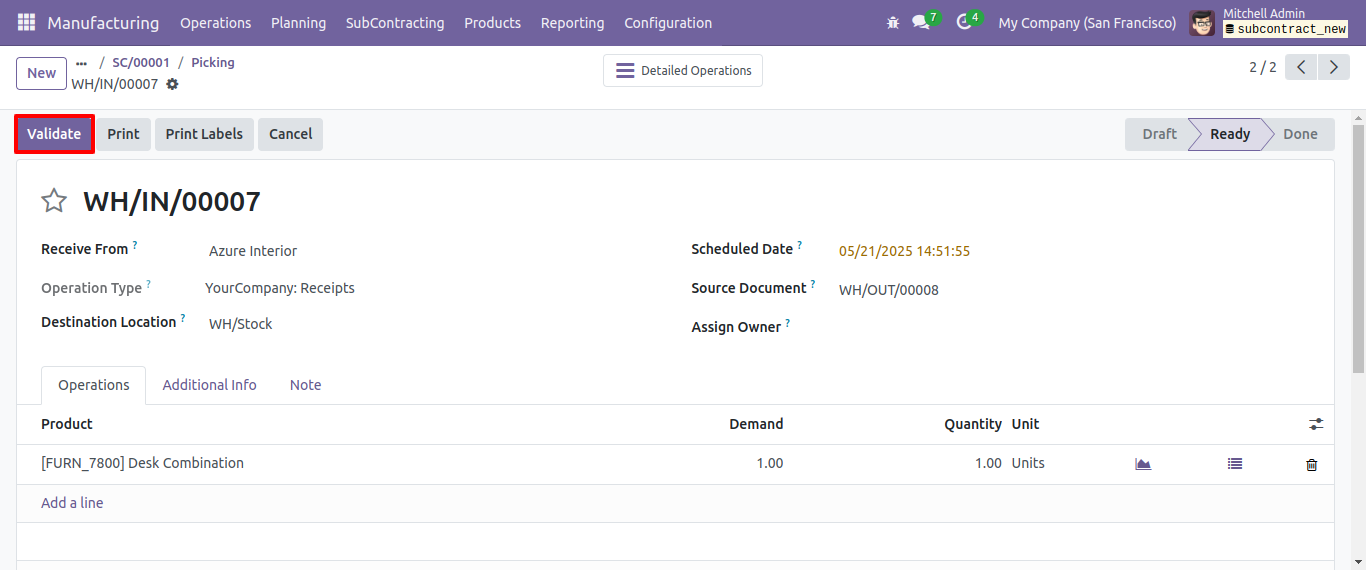Click the Validate button
Viewport: 1366px width, 570px height.
[x=54, y=134]
